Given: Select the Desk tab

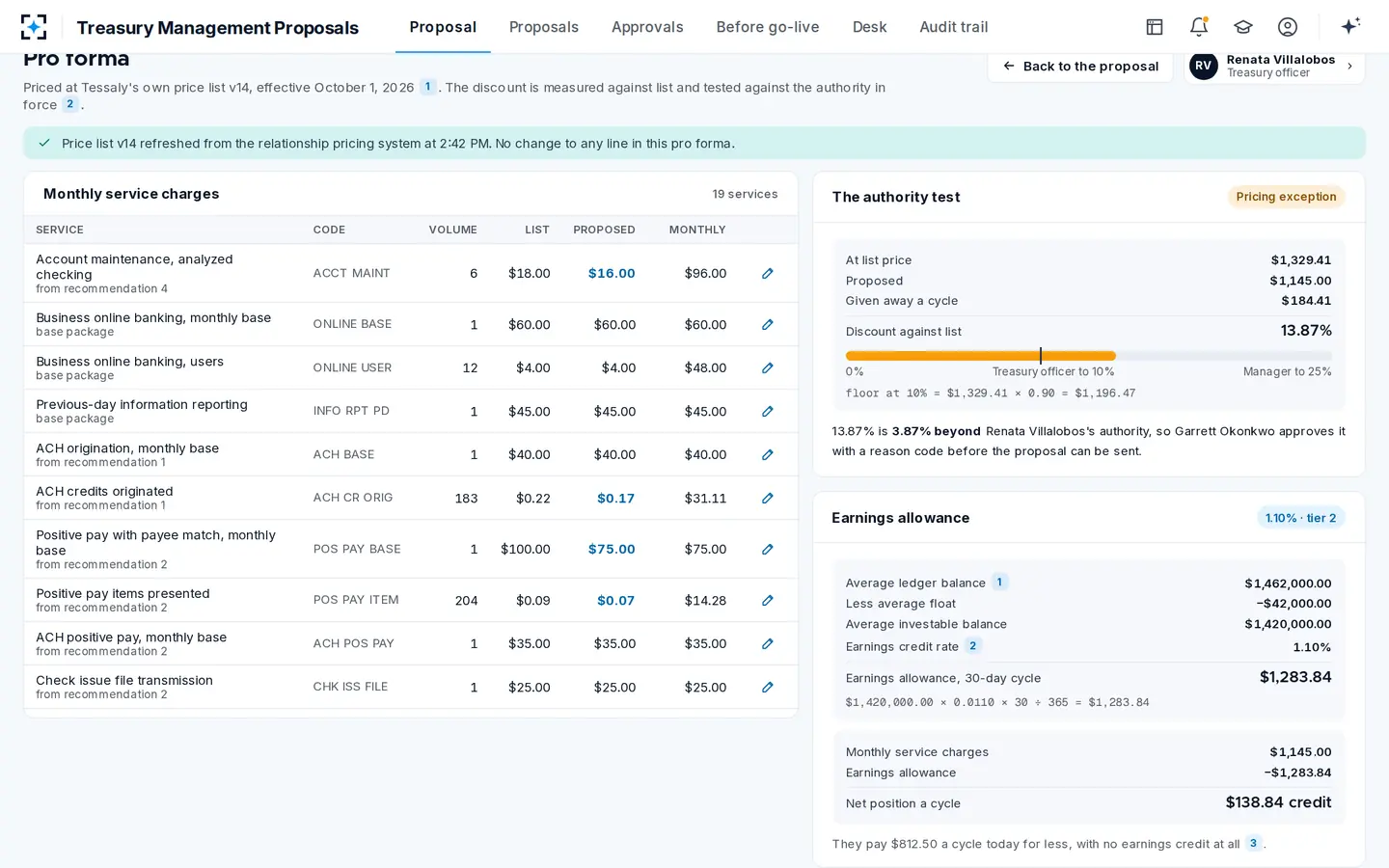Looking at the screenshot, I should coord(869,27).
